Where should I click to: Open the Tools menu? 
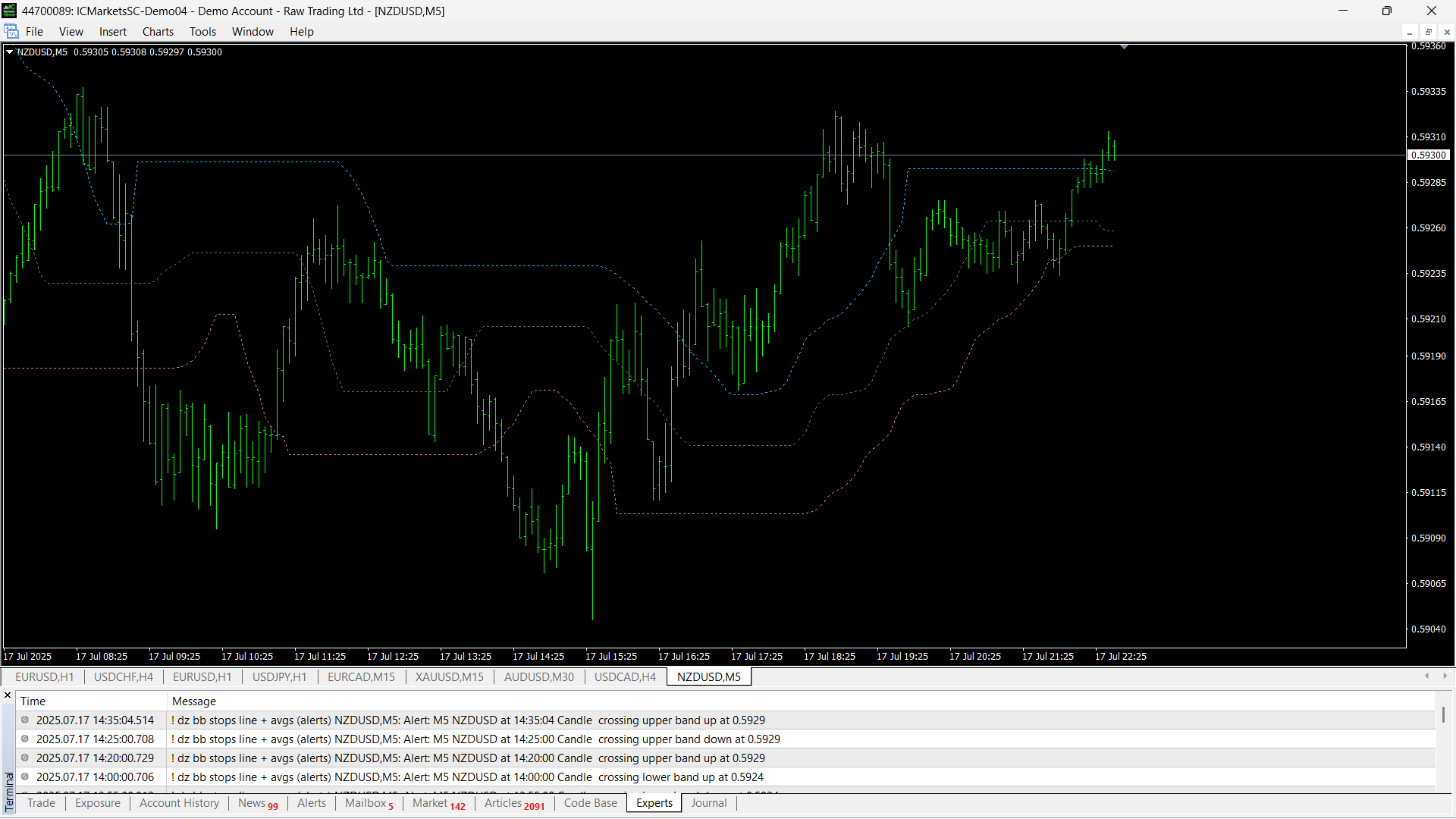click(202, 32)
